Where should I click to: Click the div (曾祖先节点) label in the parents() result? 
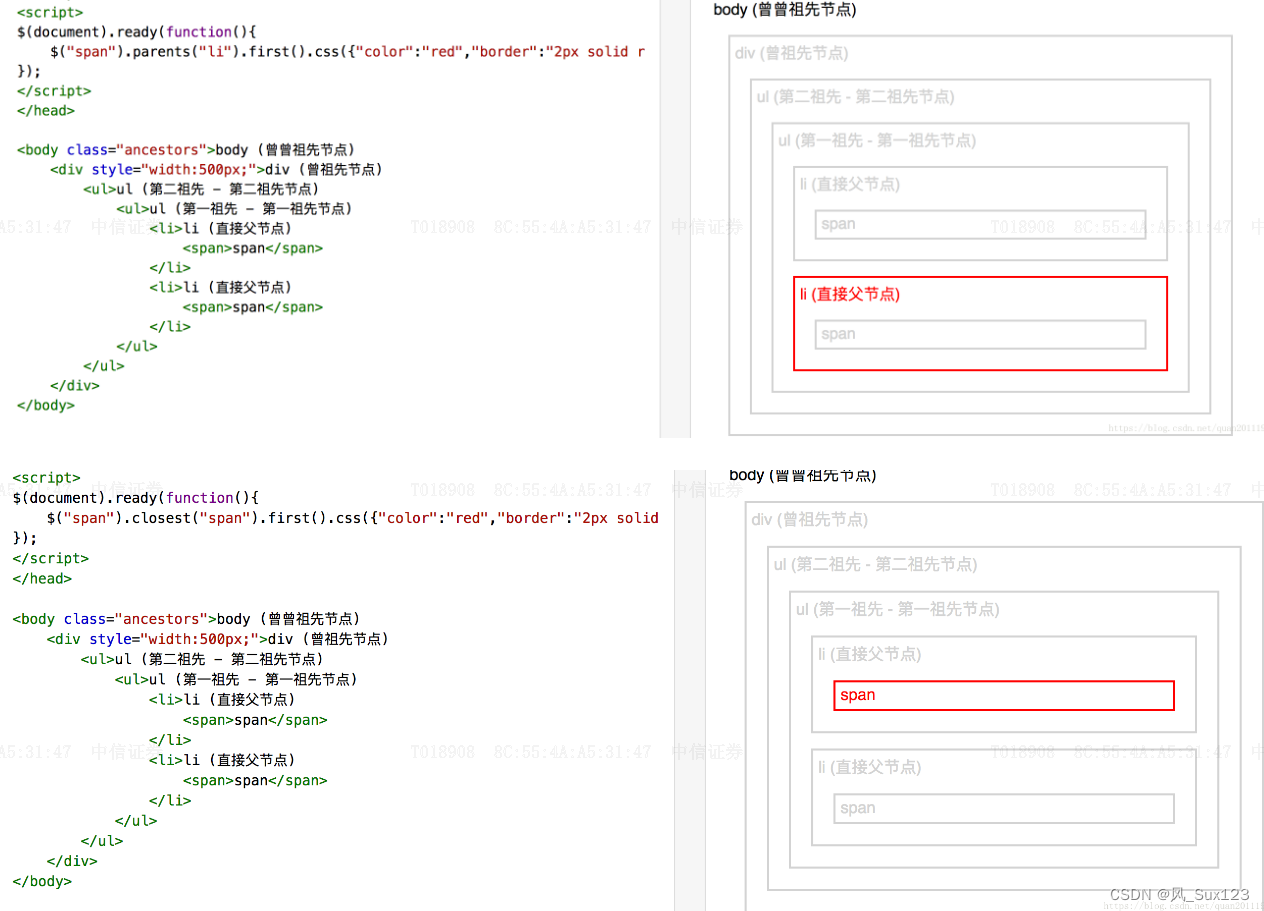click(791, 53)
